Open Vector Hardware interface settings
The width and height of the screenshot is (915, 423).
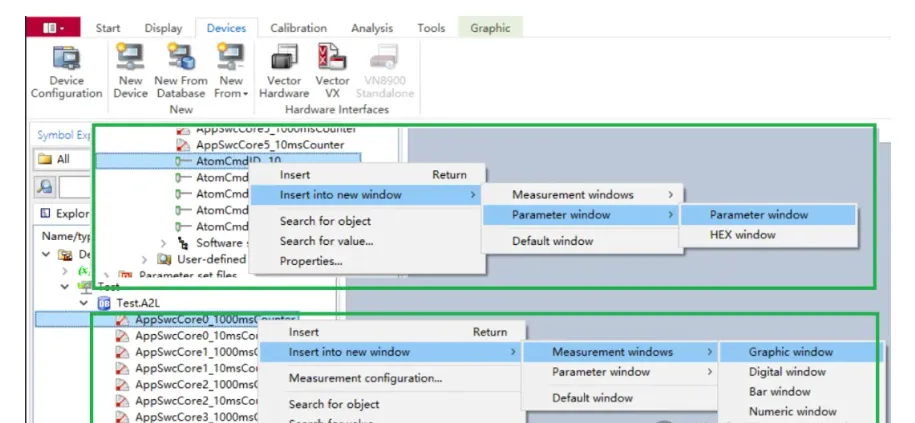(x=284, y=71)
